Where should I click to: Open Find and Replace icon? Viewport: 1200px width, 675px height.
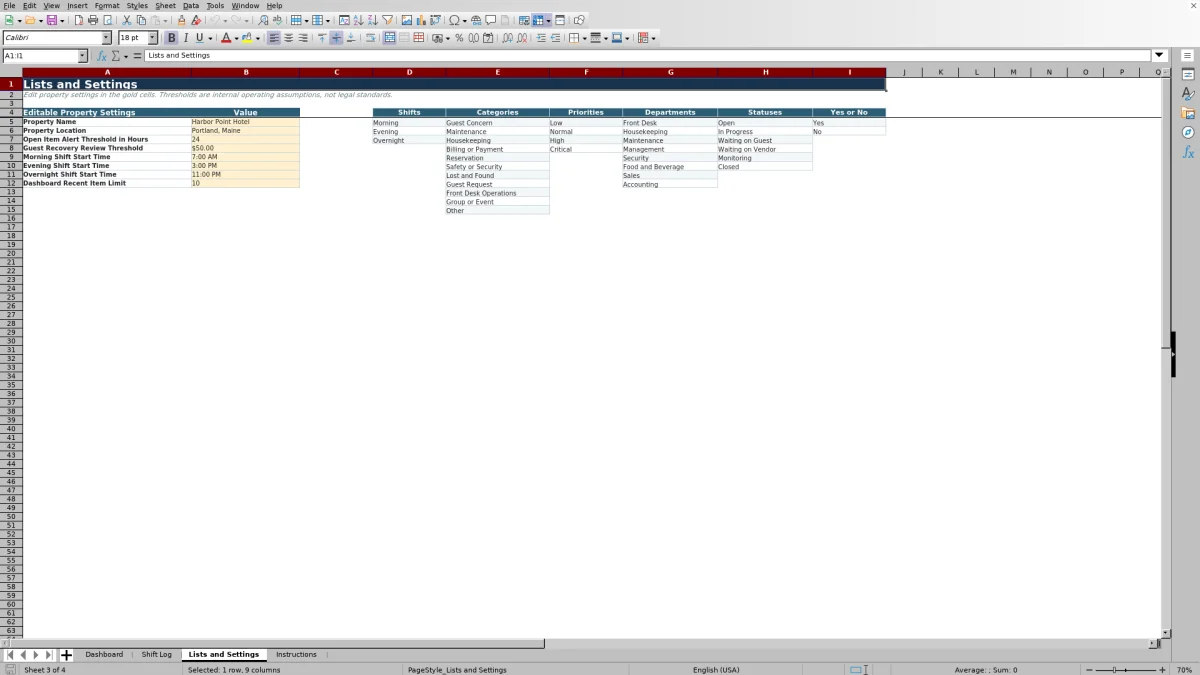coord(263,20)
